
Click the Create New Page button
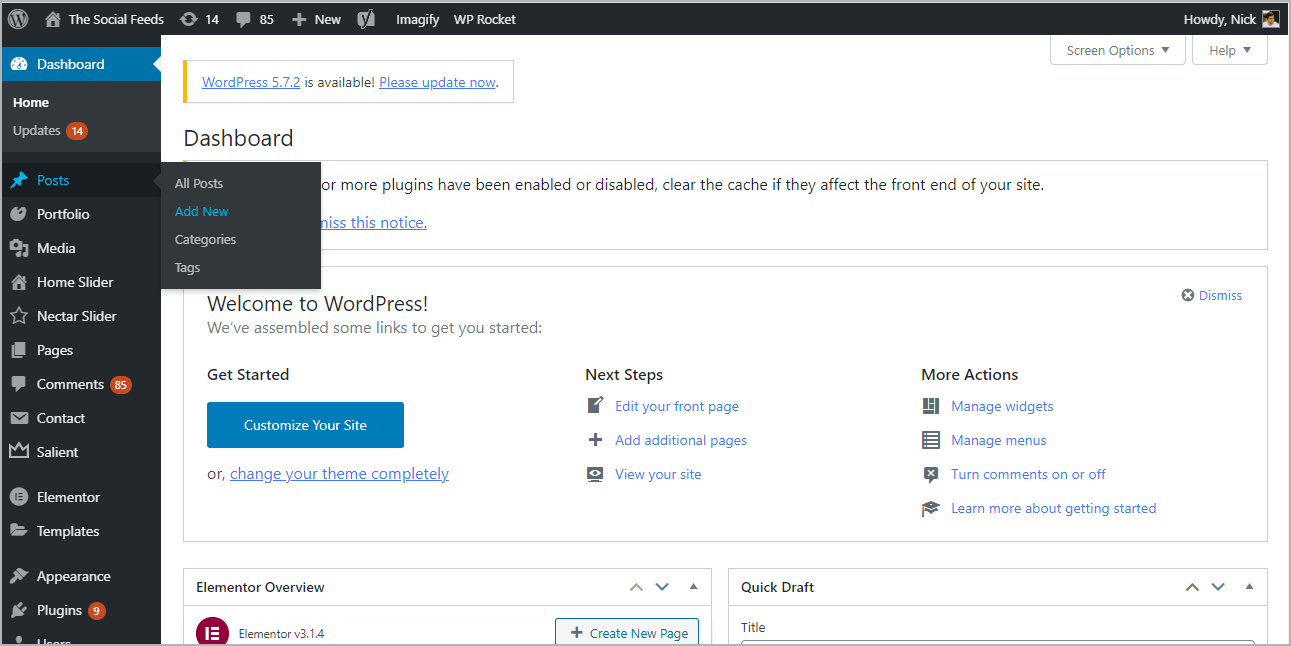click(x=627, y=633)
